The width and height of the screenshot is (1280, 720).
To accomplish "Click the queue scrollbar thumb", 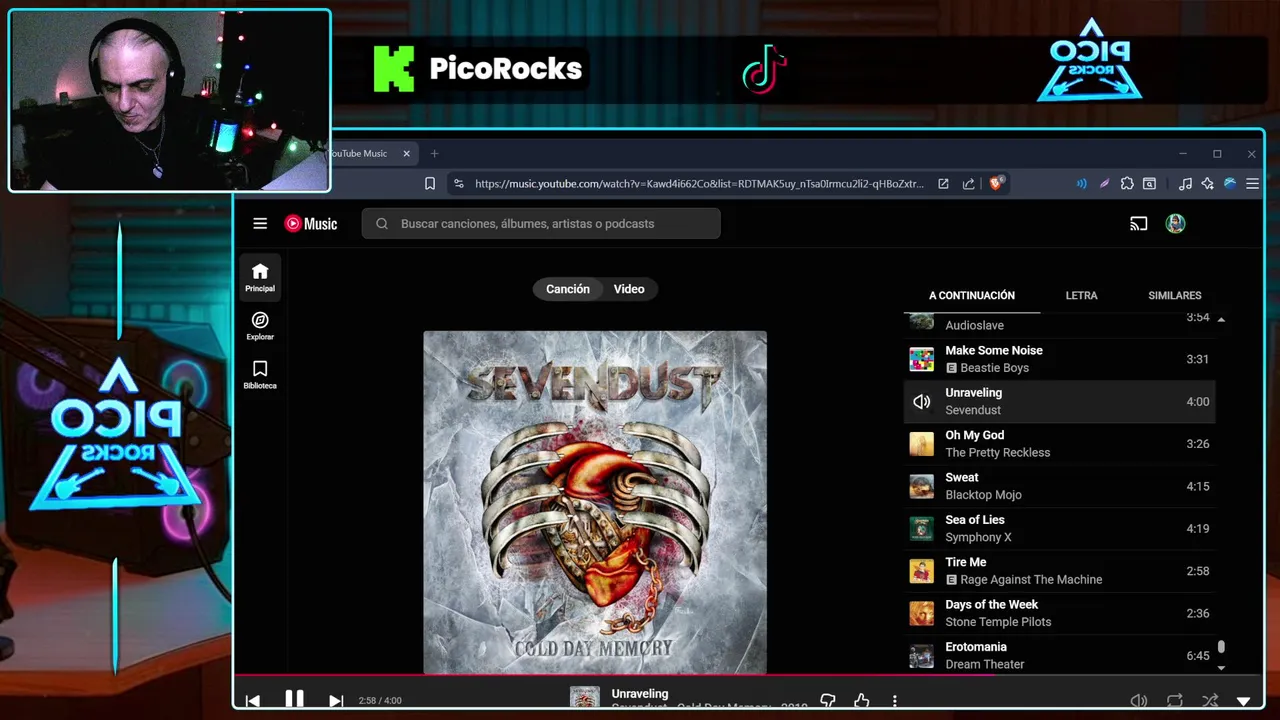I will pos(1221,648).
